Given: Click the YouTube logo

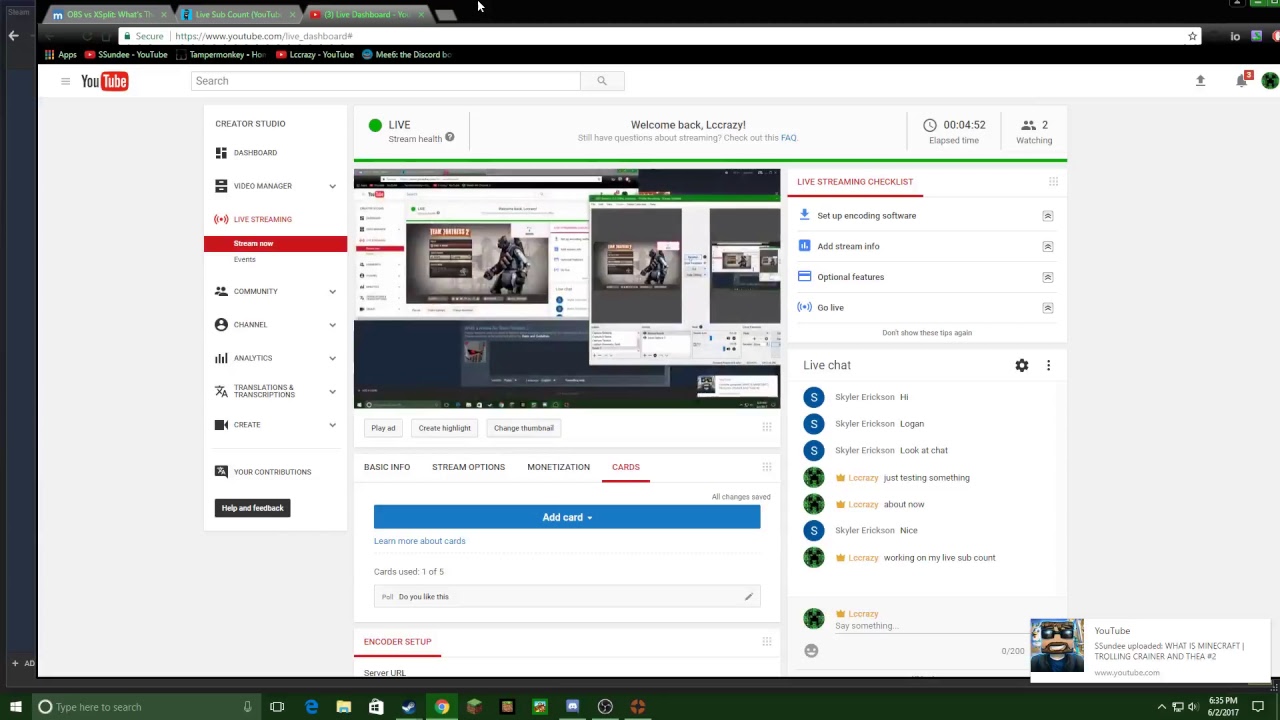Looking at the screenshot, I should click(x=105, y=81).
